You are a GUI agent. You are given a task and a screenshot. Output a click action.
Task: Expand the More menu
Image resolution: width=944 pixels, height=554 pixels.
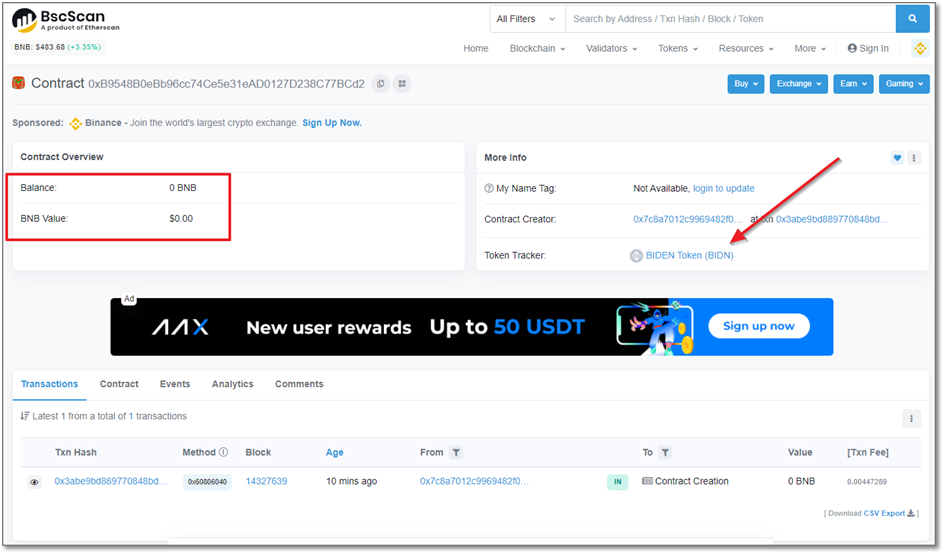coord(810,49)
